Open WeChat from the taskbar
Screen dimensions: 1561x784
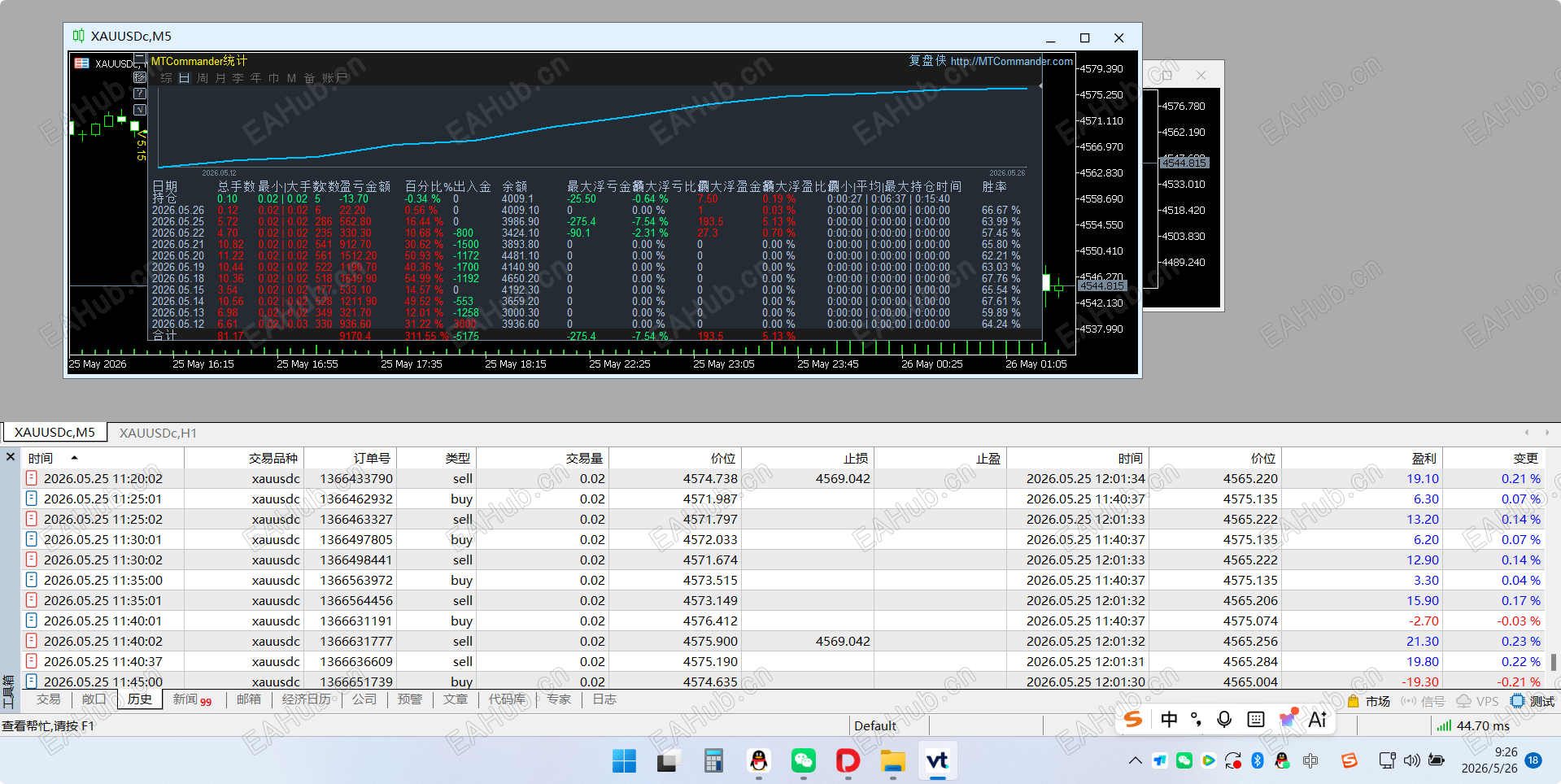pyautogui.click(x=804, y=761)
